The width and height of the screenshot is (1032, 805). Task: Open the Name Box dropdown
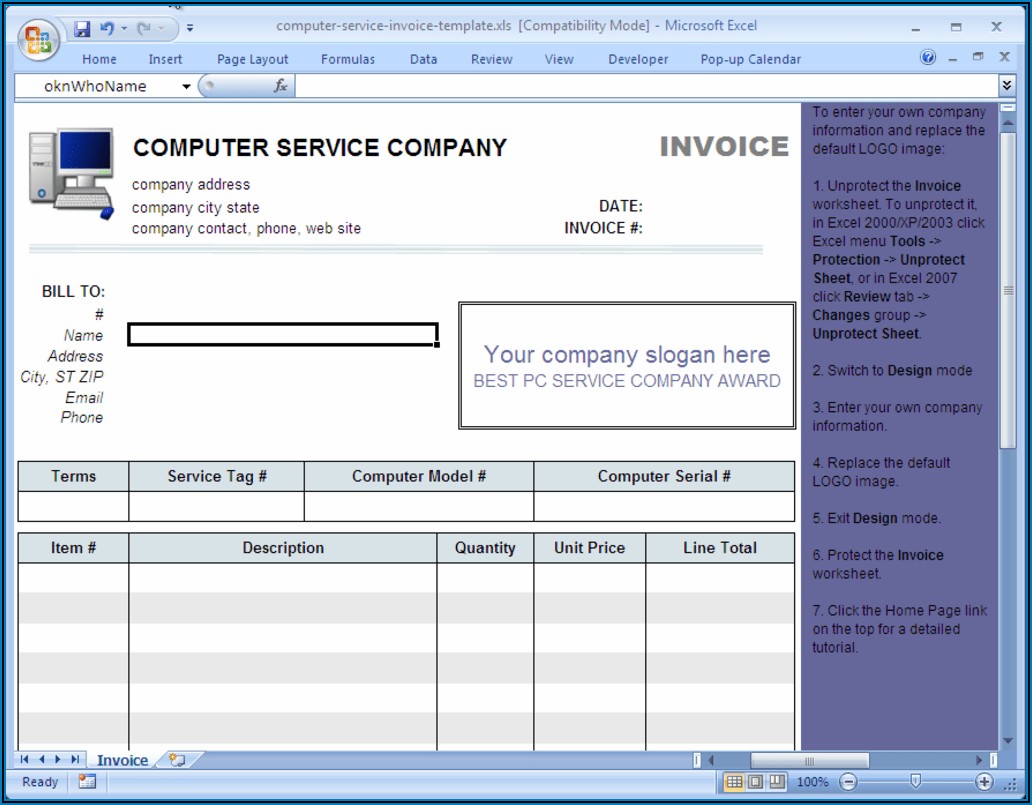pos(186,87)
